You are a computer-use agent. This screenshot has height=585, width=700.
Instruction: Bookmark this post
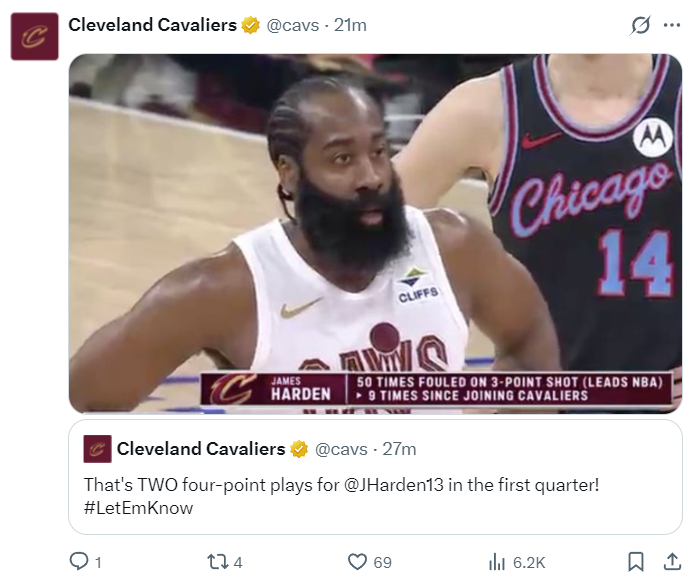(x=635, y=562)
